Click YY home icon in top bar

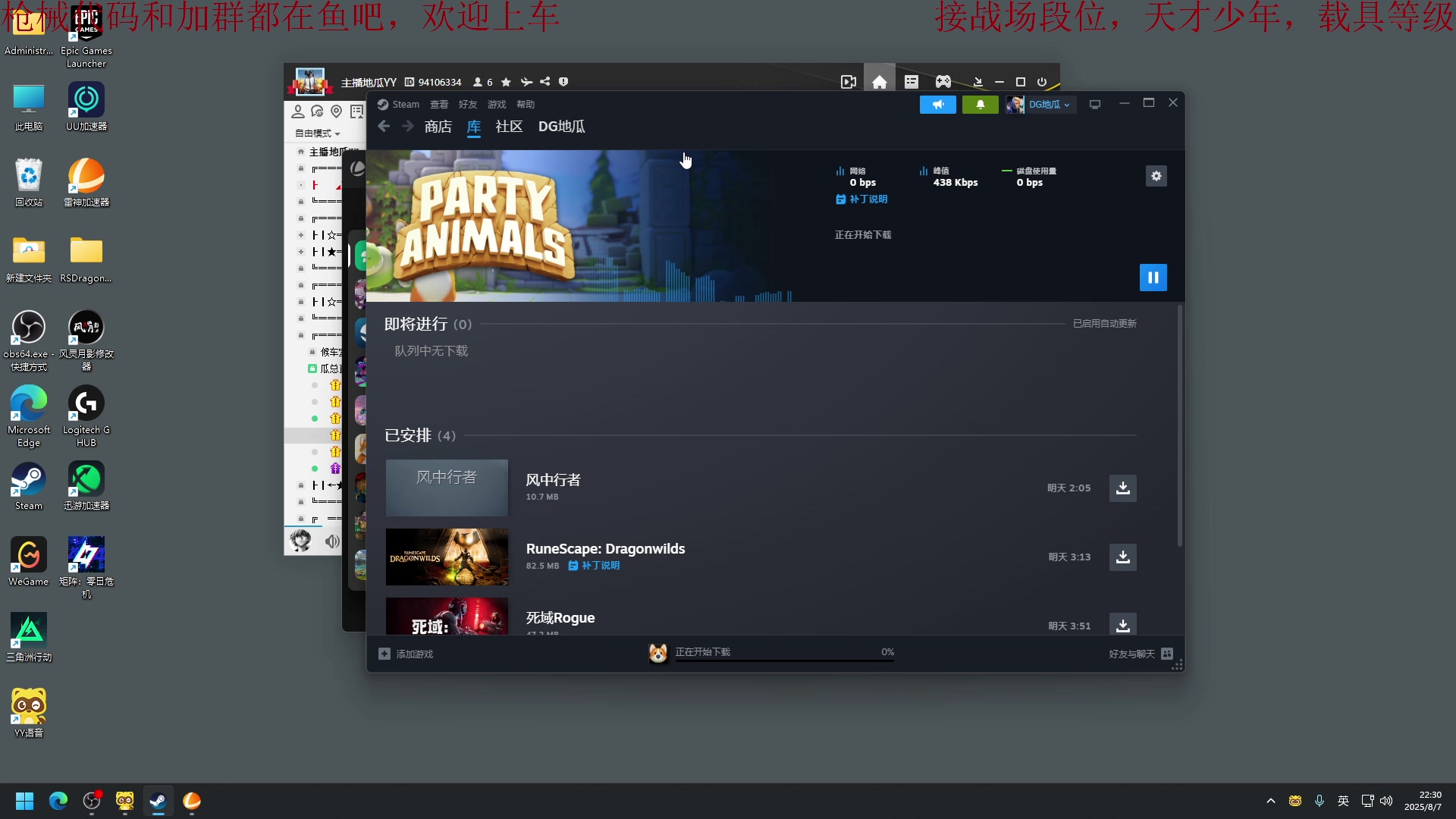click(880, 82)
